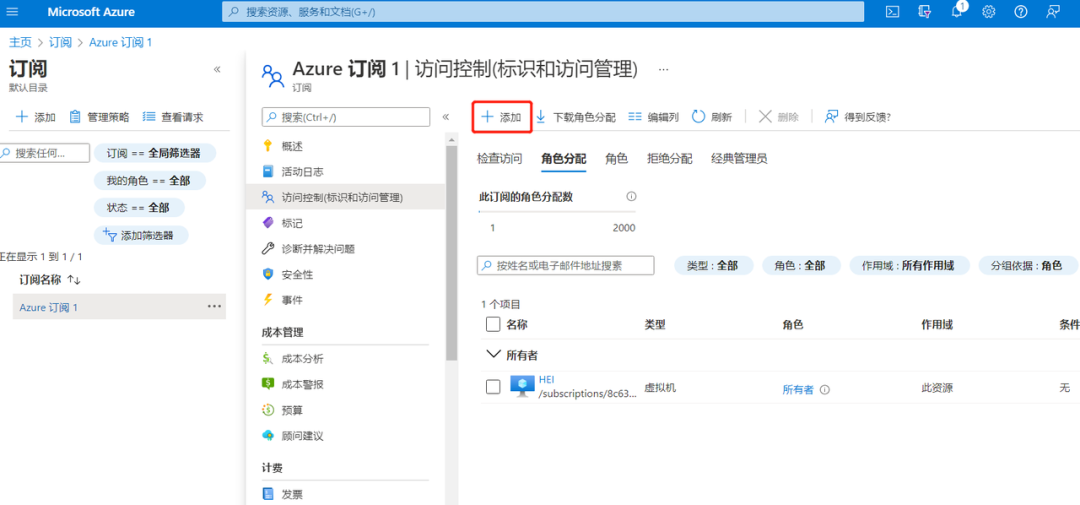Click 查看请求 in the subscriptions pane
This screenshot has height=505, width=1080.
click(173, 117)
